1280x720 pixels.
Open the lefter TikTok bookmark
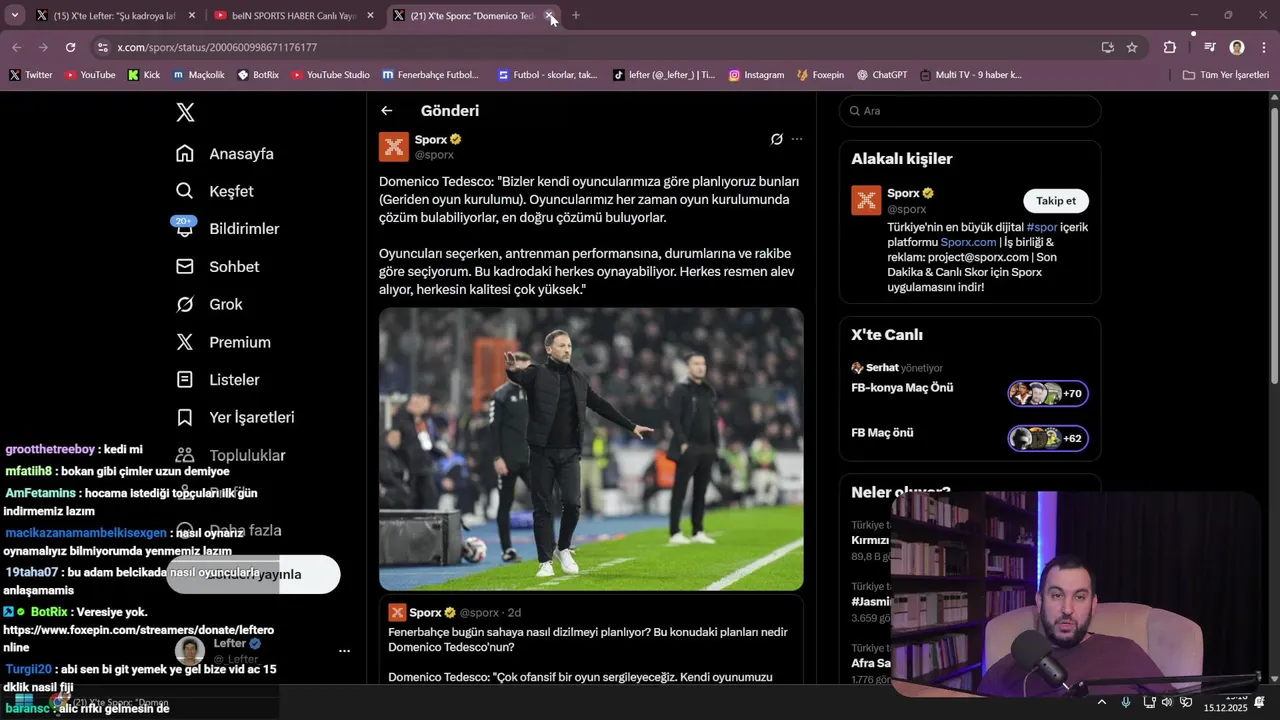tap(664, 75)
